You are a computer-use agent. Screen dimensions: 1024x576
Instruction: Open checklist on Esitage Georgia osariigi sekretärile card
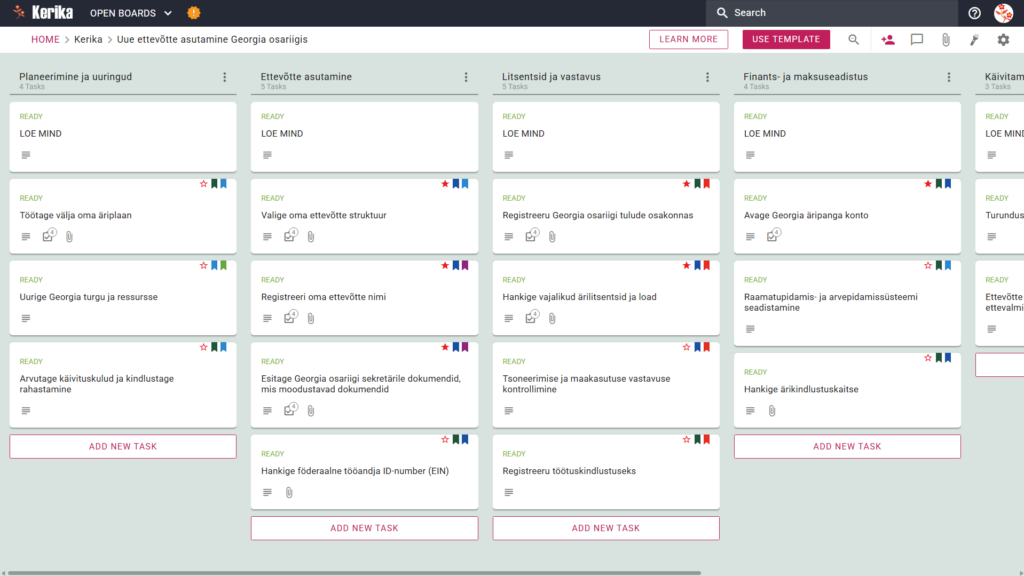click(290, 409)
